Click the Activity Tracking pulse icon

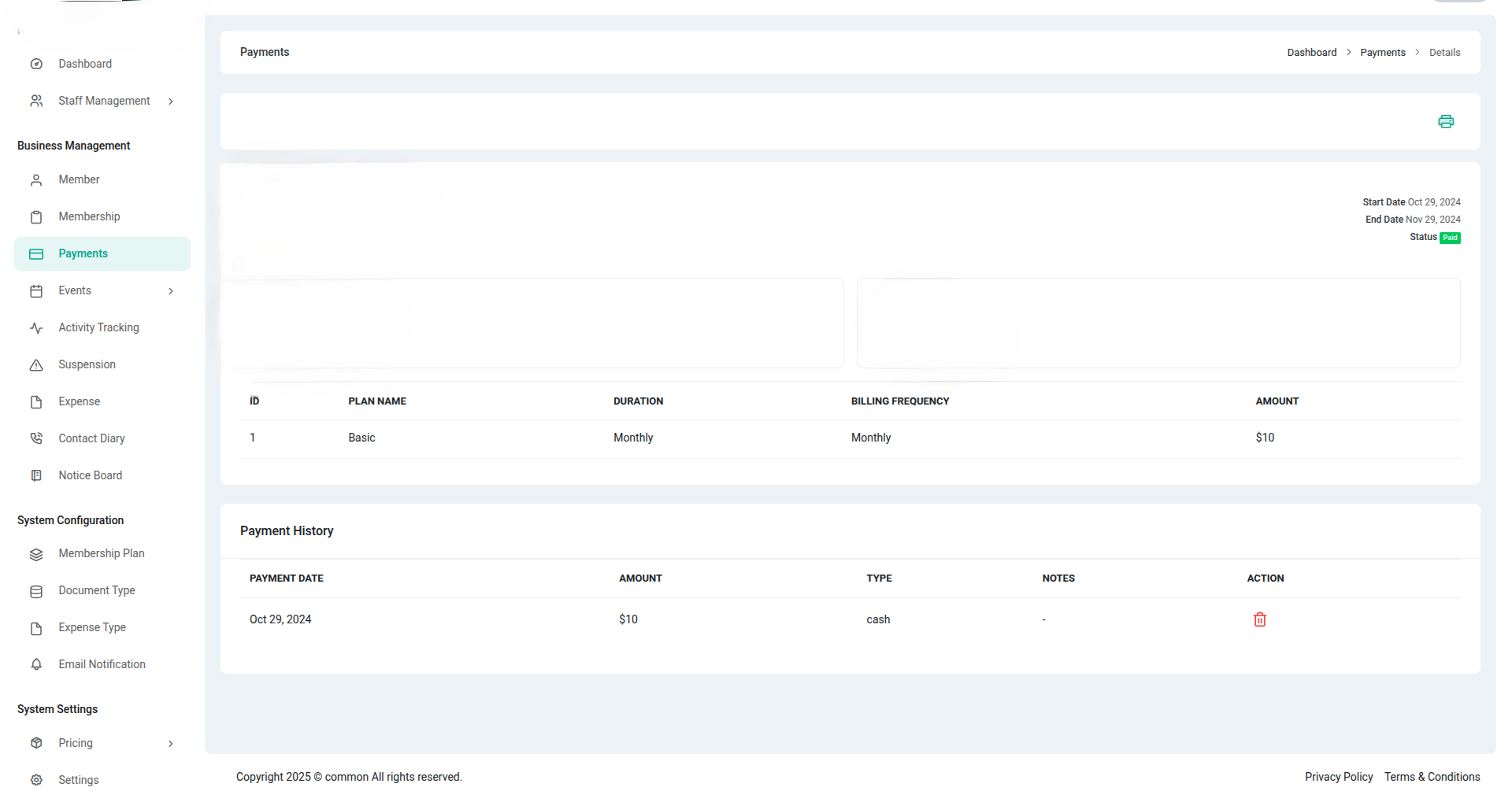coord(36,328)
